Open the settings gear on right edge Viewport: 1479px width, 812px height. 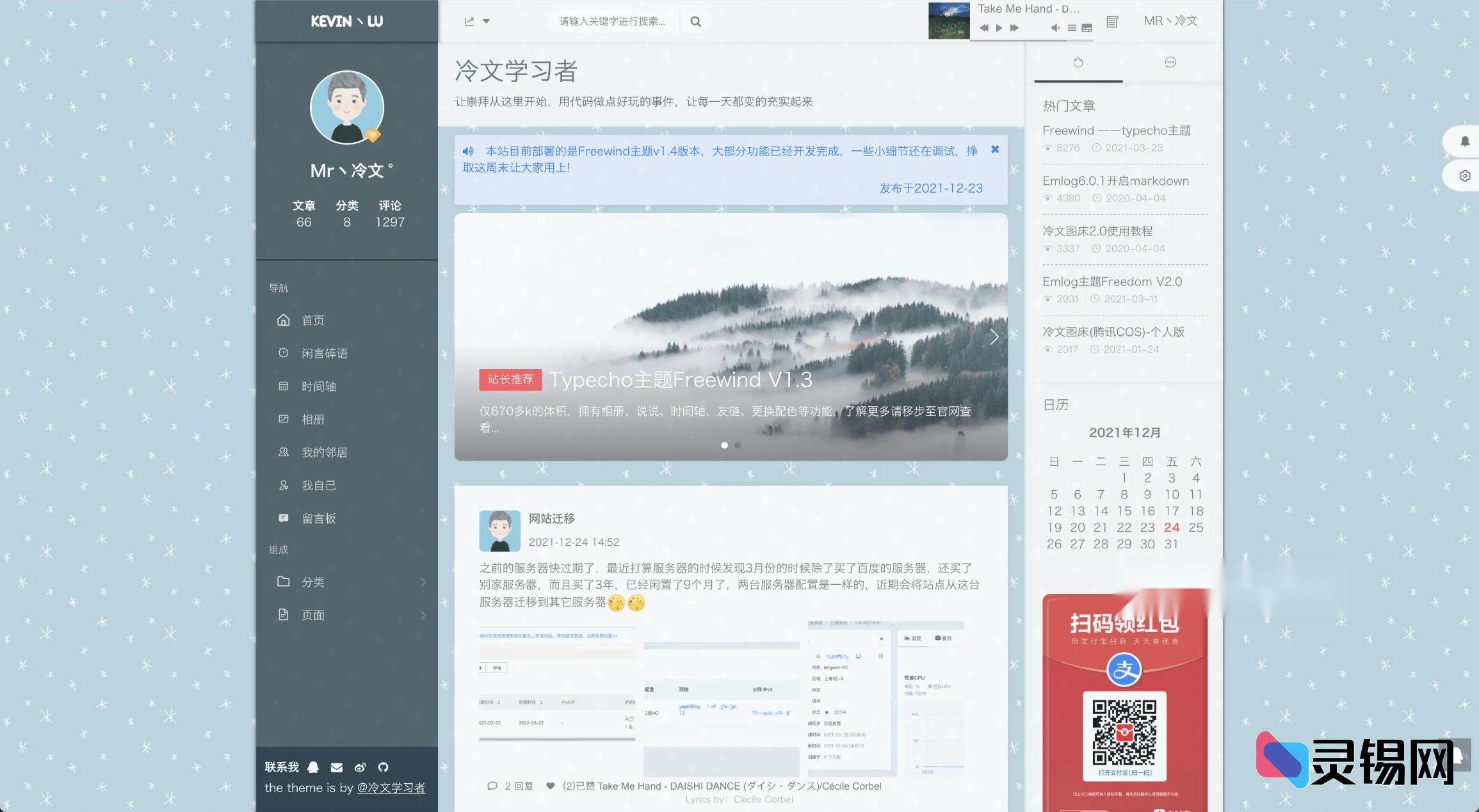1466,176
